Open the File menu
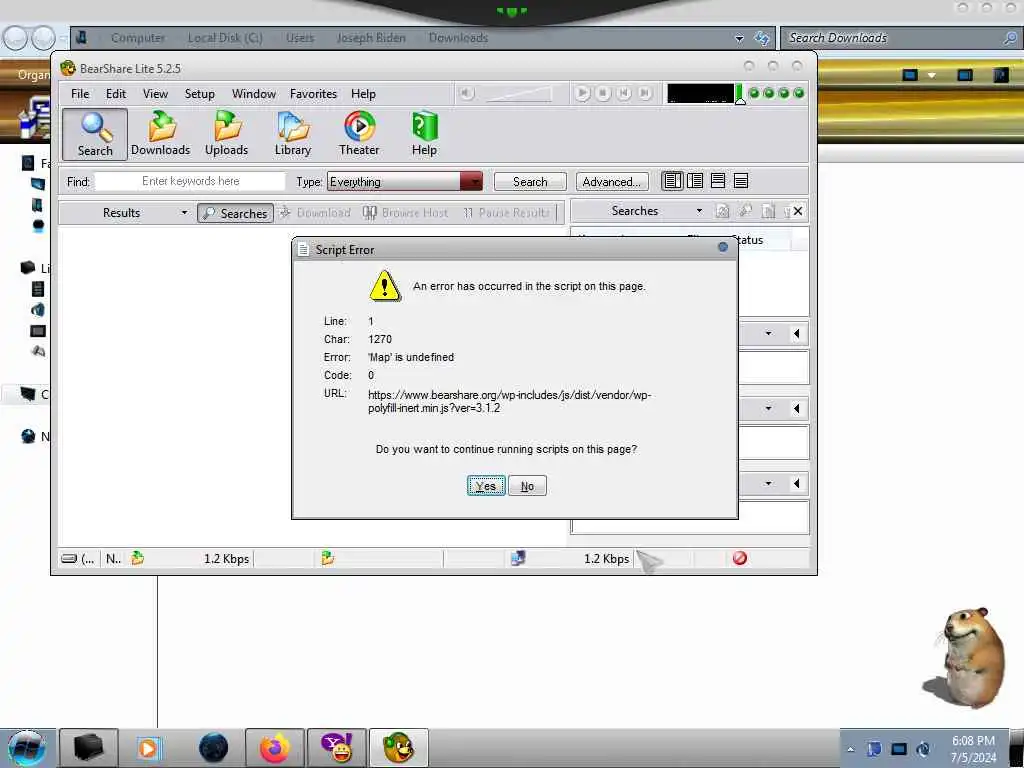The image size is (1024, 768). 80,94
